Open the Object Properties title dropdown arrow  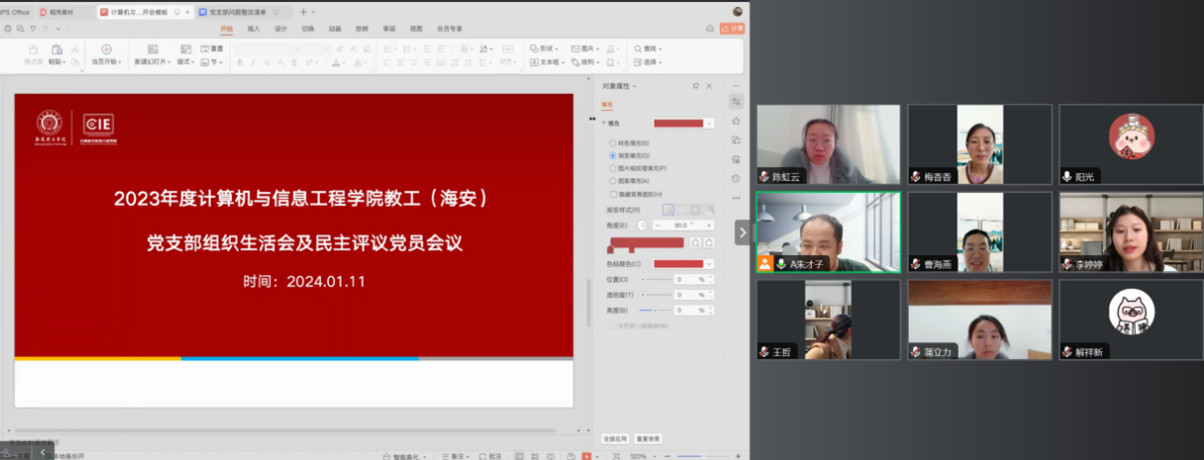(635, 86)
